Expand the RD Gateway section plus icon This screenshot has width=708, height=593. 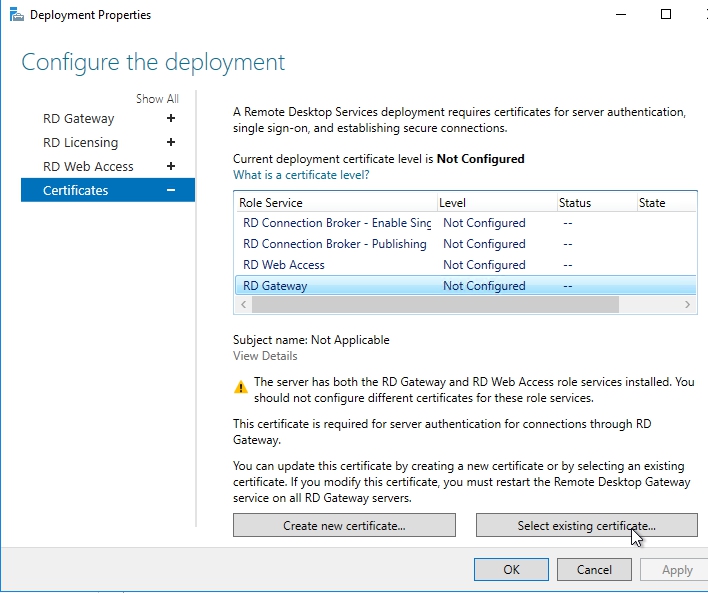tap(171, 119)
